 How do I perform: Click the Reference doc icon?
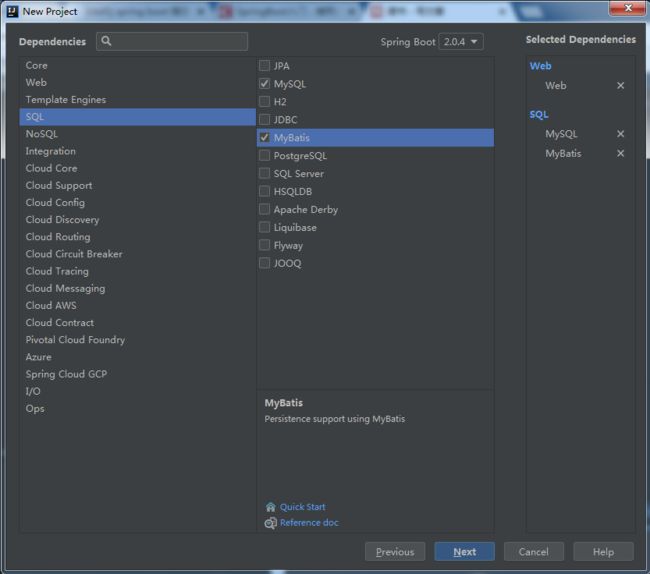tap(271, 523)
